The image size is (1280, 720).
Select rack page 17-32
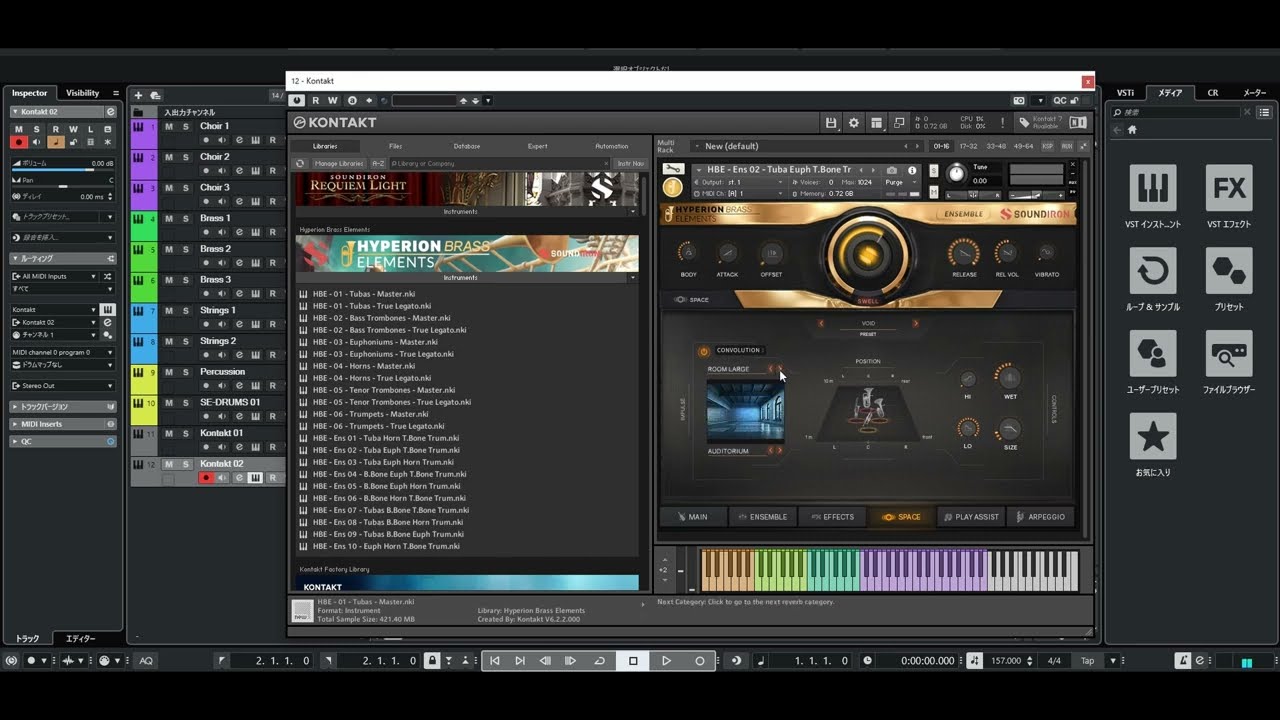point(969,146)
